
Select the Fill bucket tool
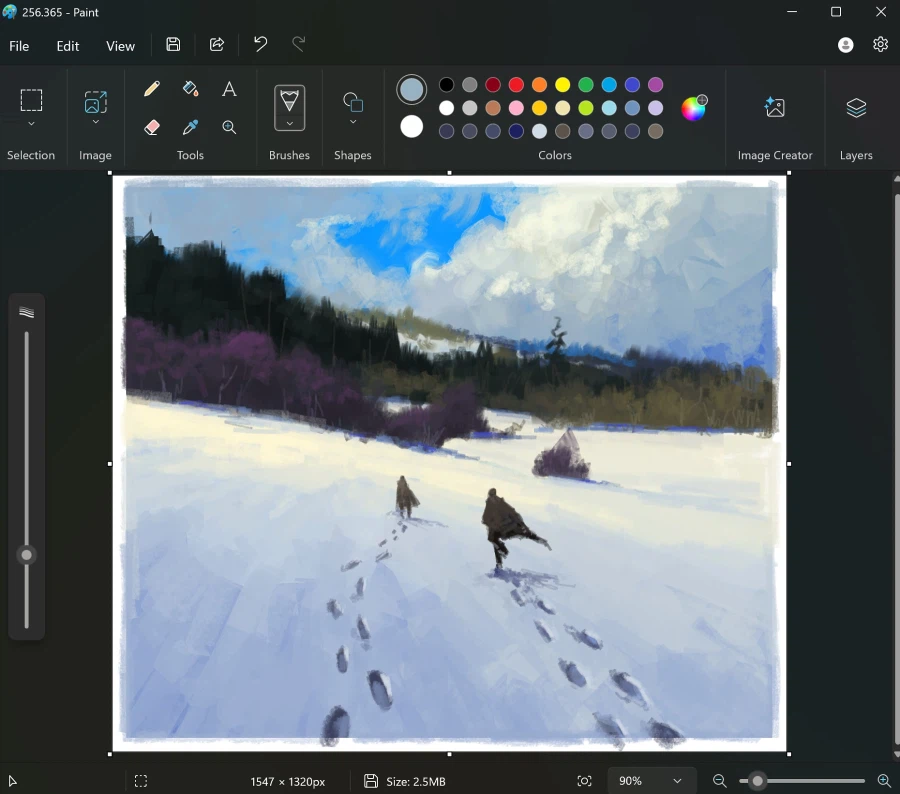pyautogui.click(x=190, y=89)
